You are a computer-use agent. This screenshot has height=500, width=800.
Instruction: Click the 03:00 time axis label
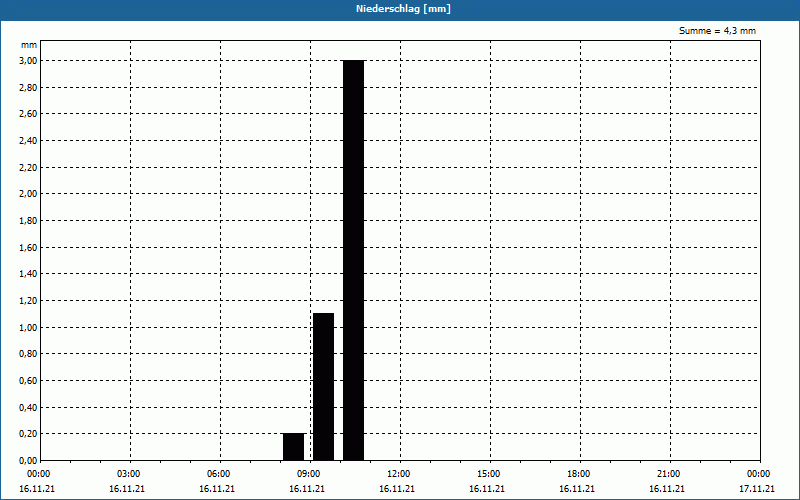coord(129,474)
